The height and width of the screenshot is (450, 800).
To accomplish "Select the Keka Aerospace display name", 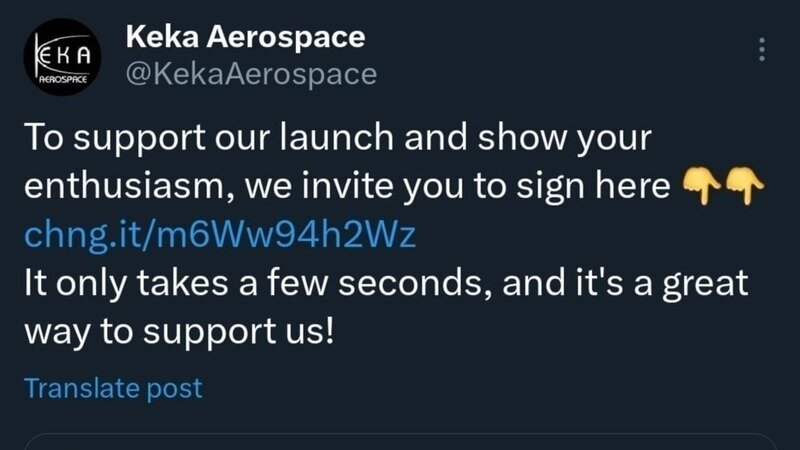I will 245,38.
